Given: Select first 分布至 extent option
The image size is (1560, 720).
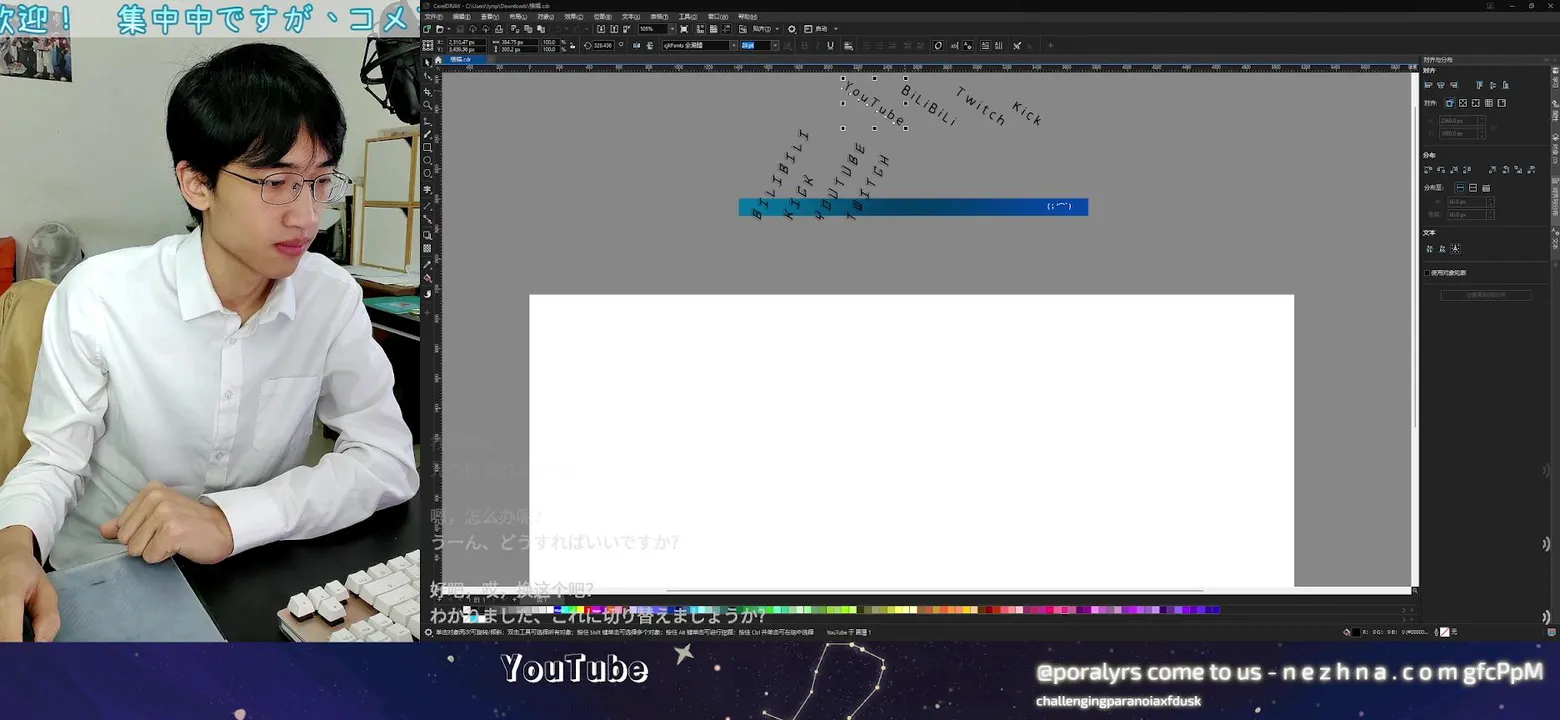Looking at the screenshot, I should (x=1460, y=188).
